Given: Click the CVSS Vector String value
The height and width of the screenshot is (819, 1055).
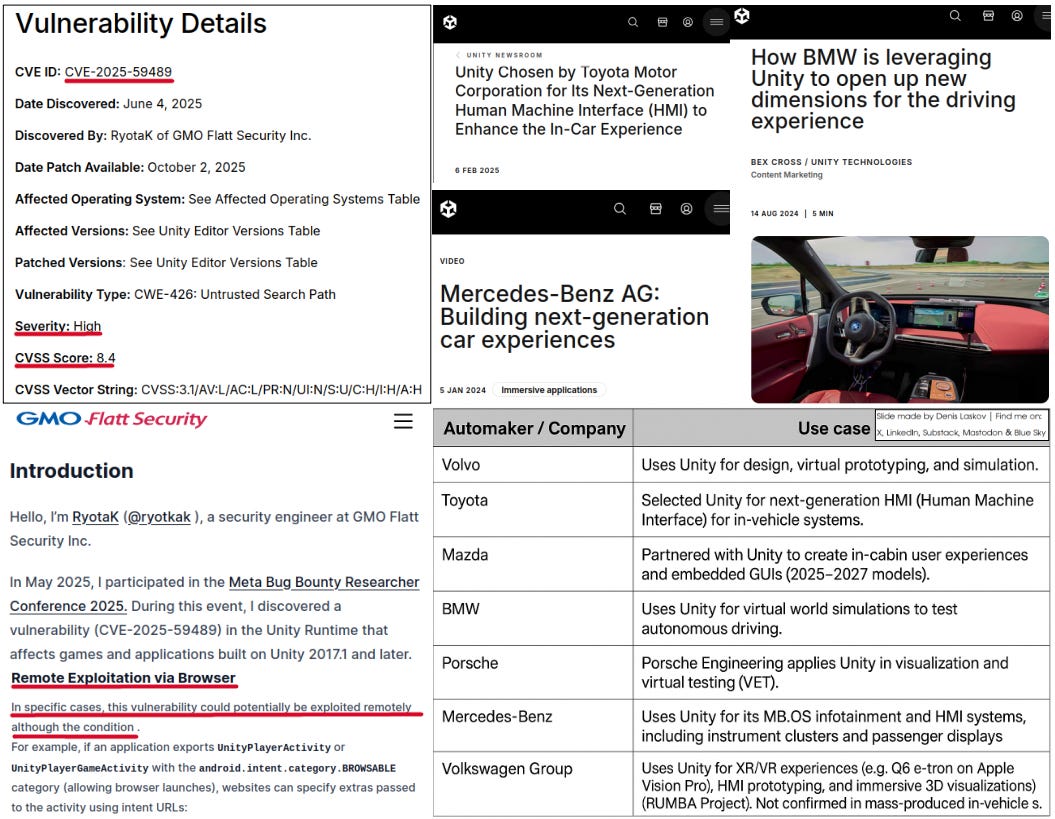Looking at the screenshot, I should pyautogui.click(x=281, y=390).
